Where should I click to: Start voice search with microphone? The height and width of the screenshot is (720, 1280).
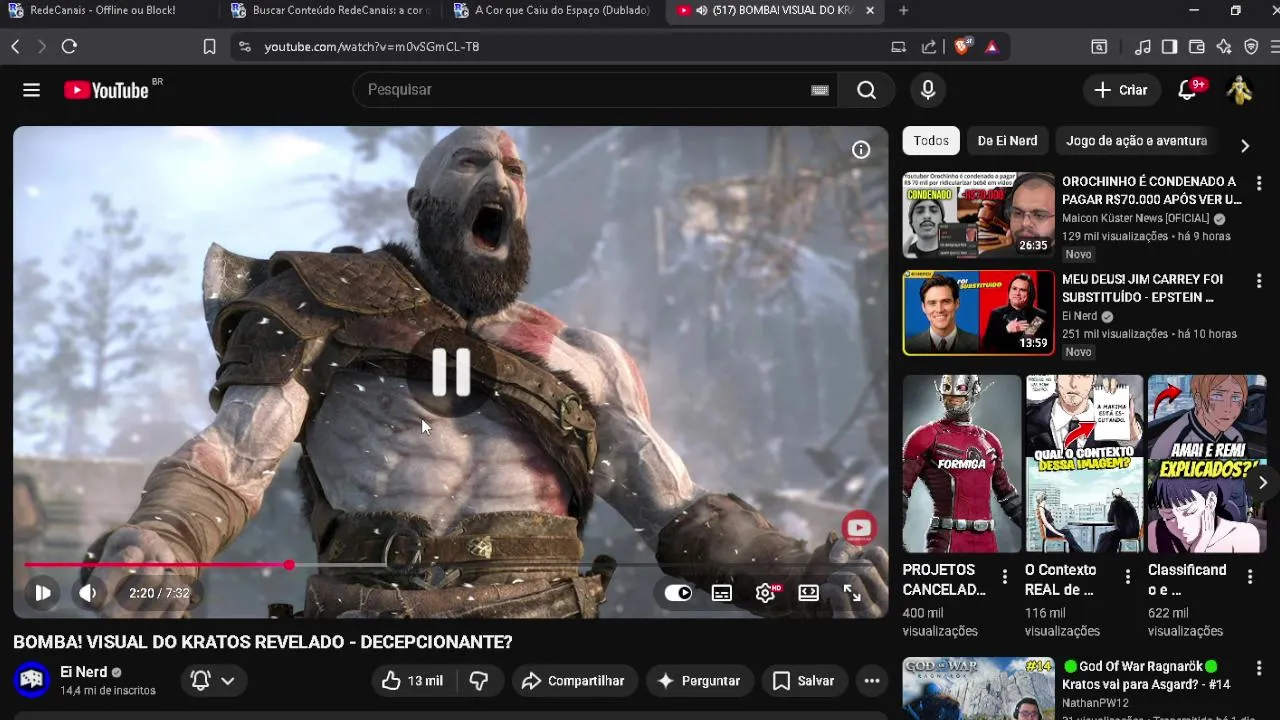(x=928, y=90)
